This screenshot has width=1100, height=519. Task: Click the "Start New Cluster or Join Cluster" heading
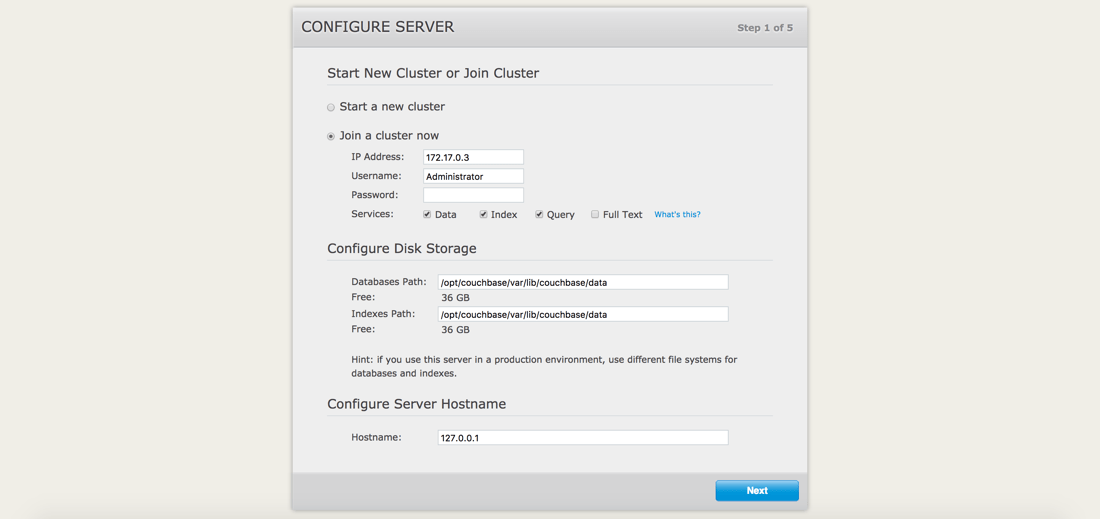point(433,73)
